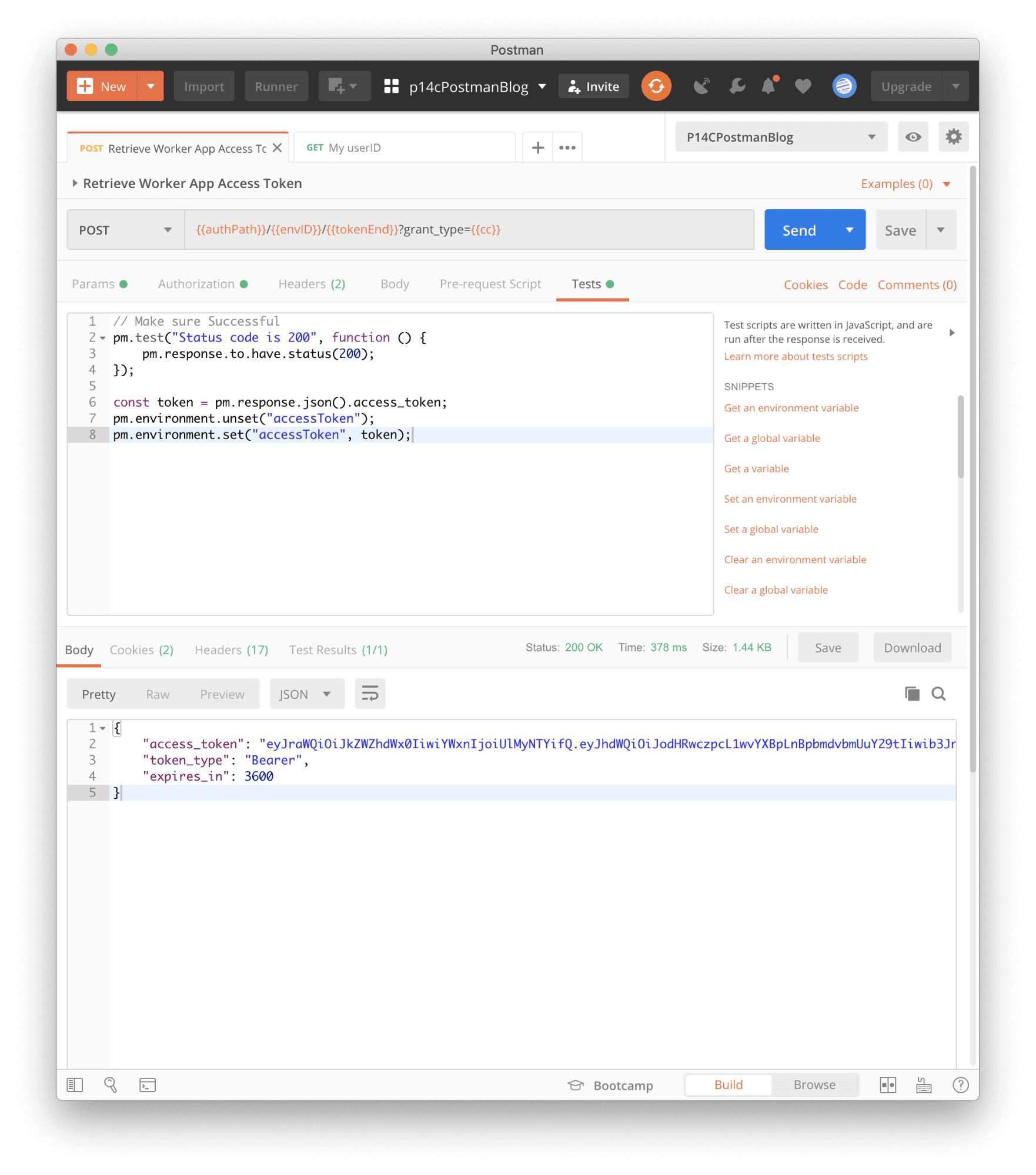The width and height of the screenshot is (1036, 1175).
Task: Toggle line wrap in response body
Action: tap(370, 694)
